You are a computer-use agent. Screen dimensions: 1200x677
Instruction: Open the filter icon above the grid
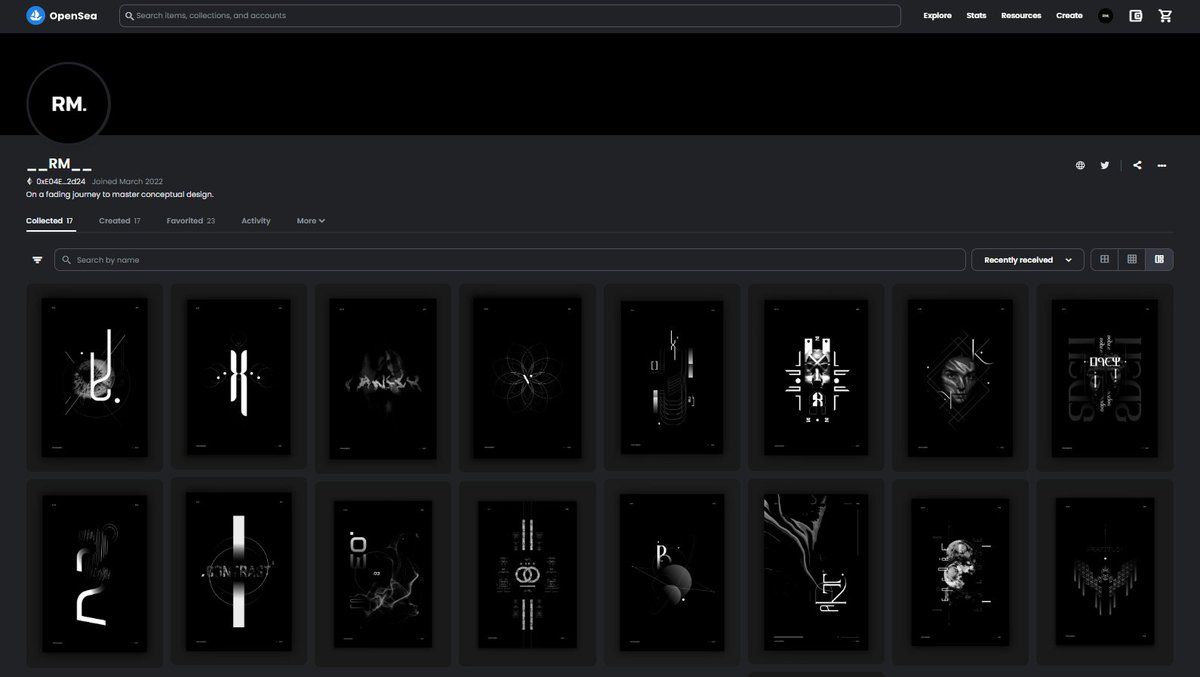(37, 259)
